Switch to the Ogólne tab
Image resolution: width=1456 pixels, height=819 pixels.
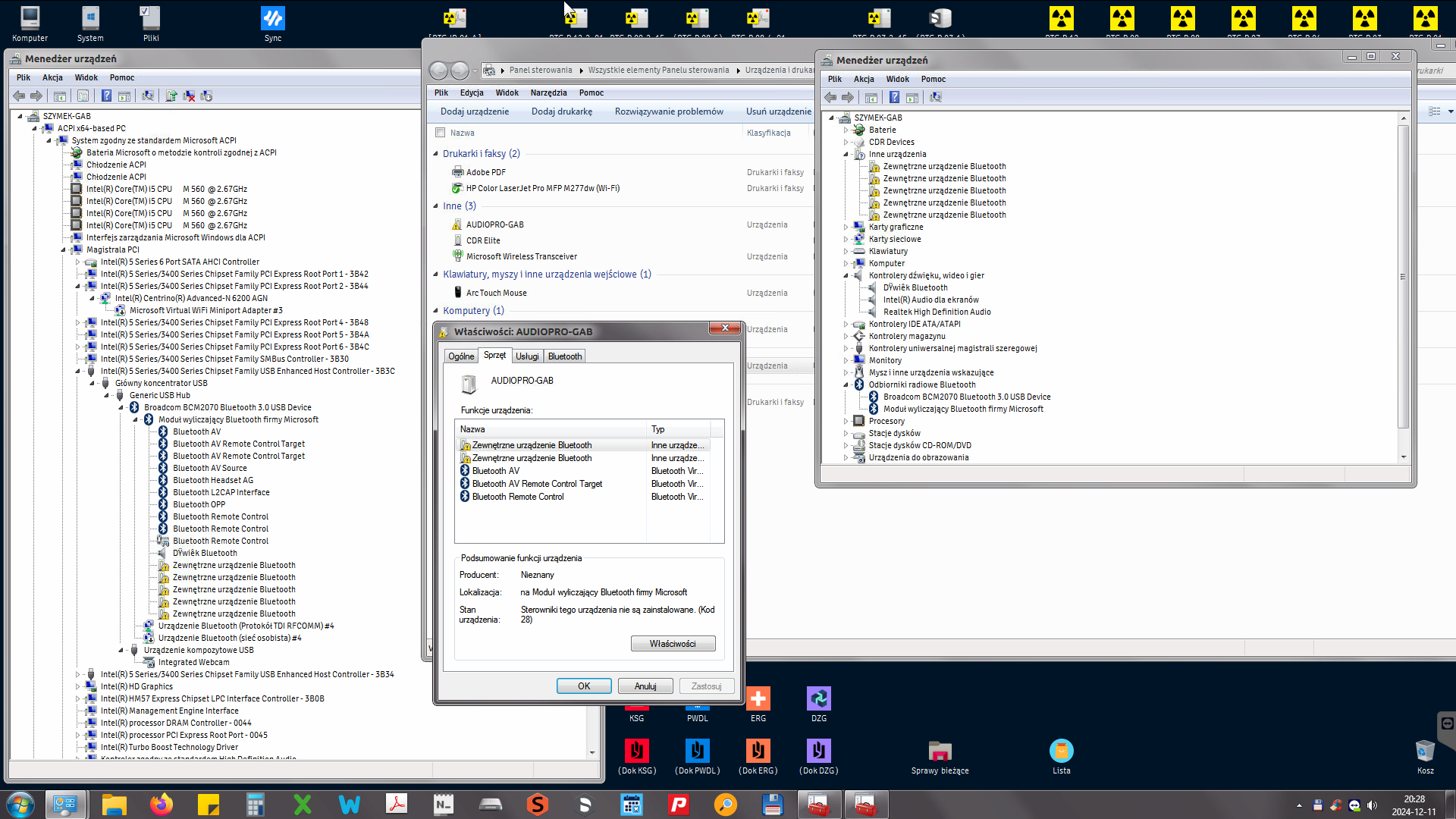[461, 356]
